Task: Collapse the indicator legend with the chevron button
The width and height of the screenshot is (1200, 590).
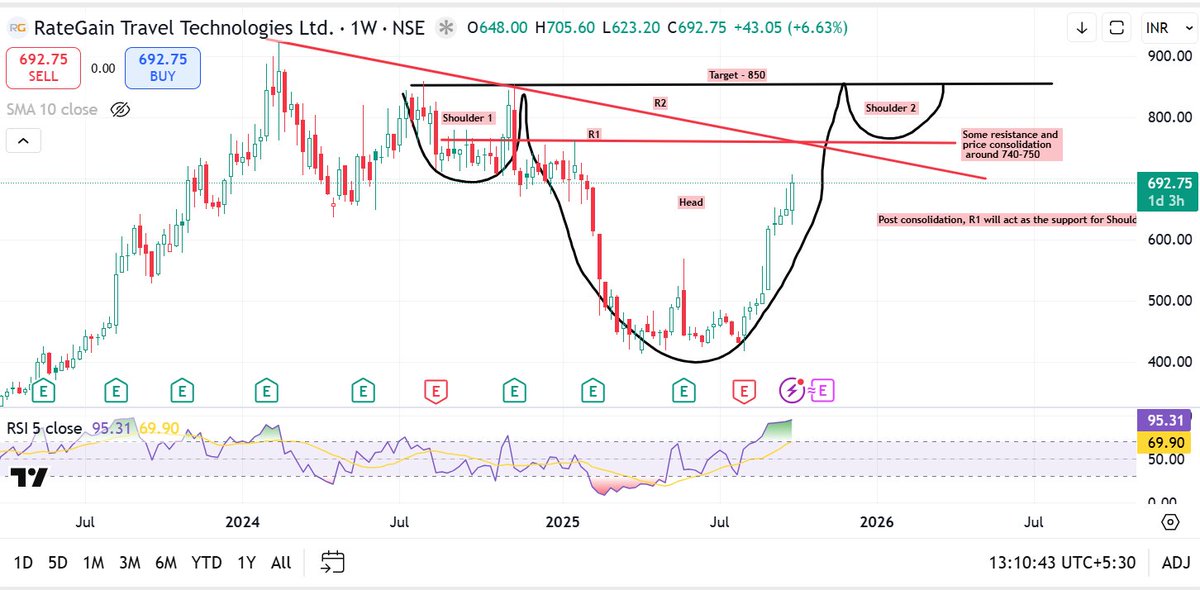Action: click(x=23, y=142)
